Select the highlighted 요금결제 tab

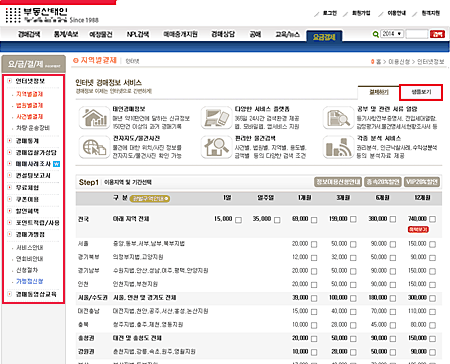pos(324,37)
